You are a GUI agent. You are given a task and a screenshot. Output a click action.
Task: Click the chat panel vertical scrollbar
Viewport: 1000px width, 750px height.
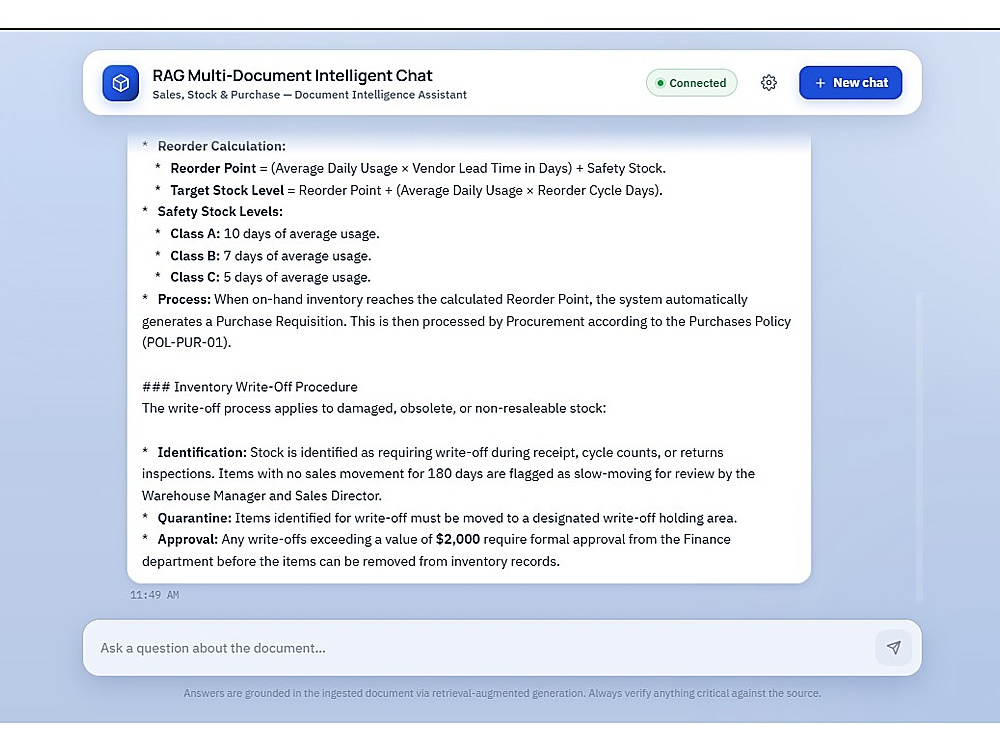(919, 446)
